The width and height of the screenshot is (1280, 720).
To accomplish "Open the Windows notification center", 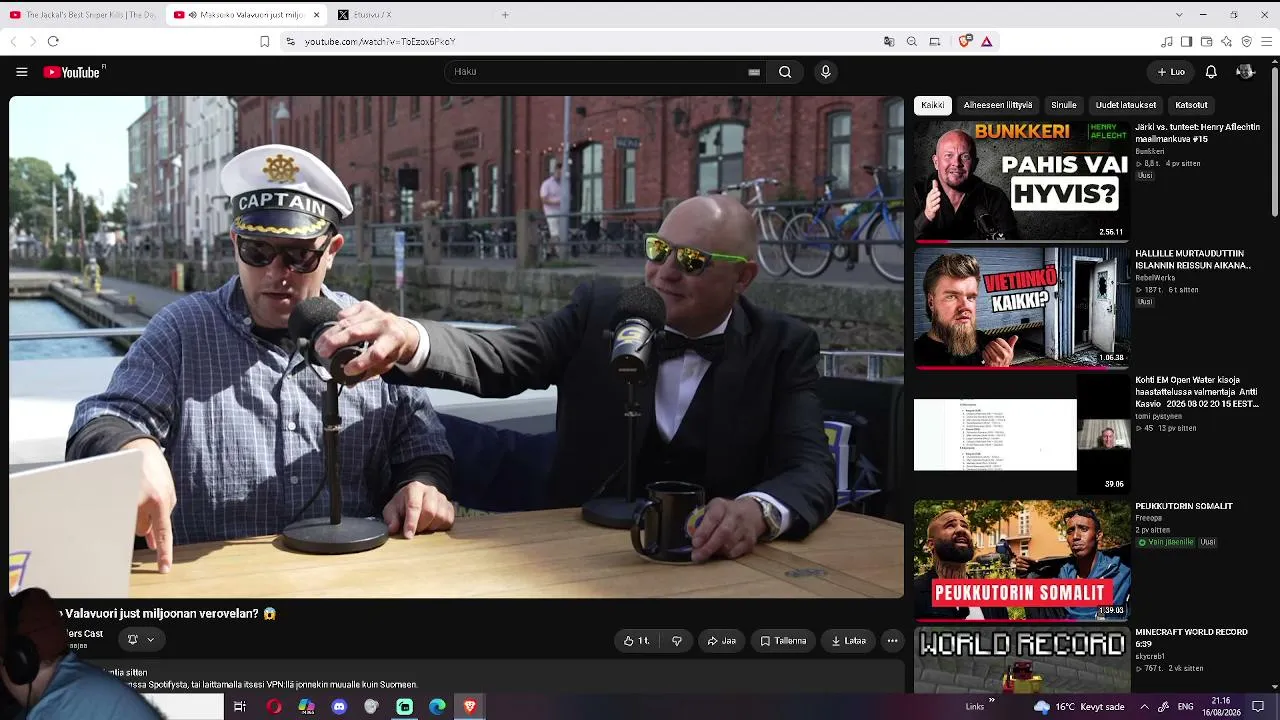I will (x=1258, y=707).
